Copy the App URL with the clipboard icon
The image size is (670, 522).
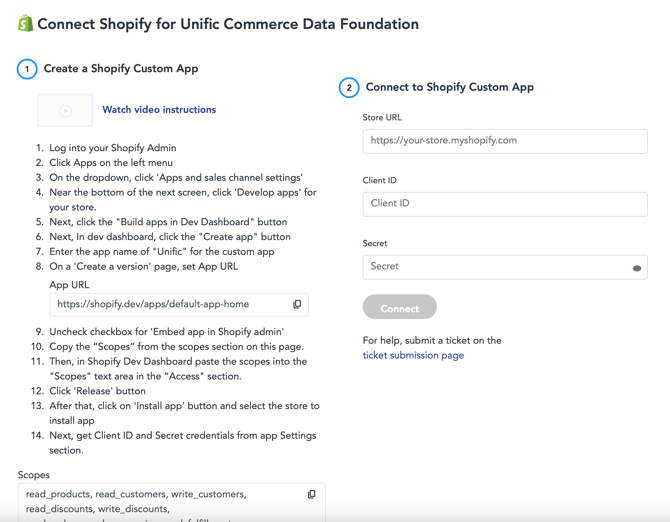tap(297, 304)
